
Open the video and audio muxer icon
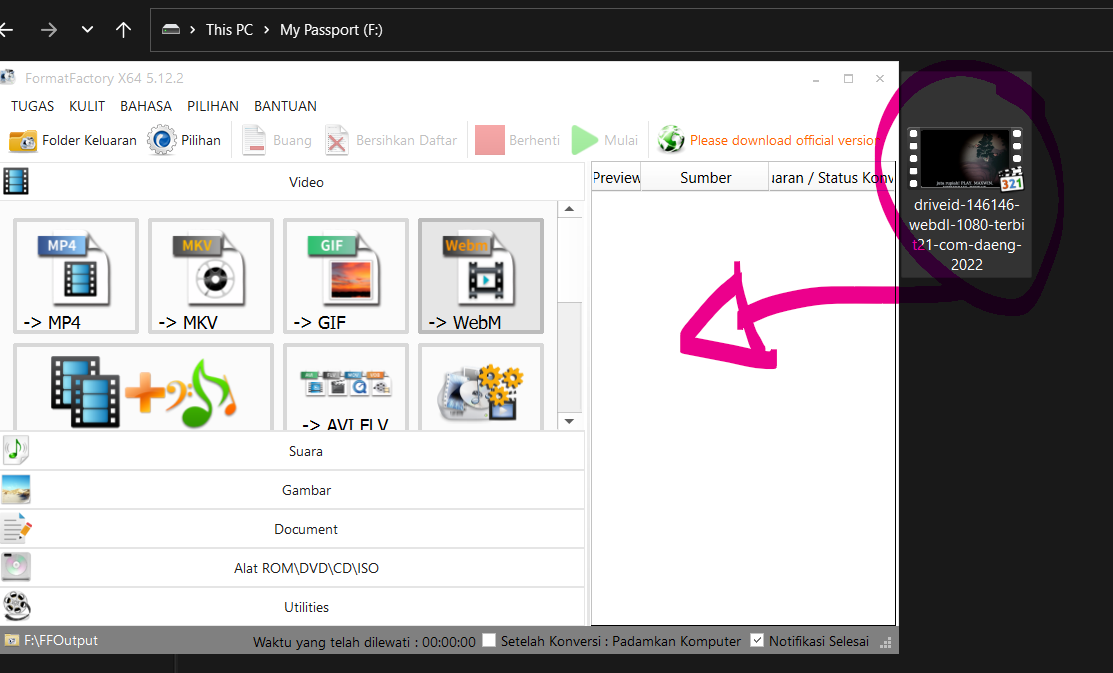point(143,388)
